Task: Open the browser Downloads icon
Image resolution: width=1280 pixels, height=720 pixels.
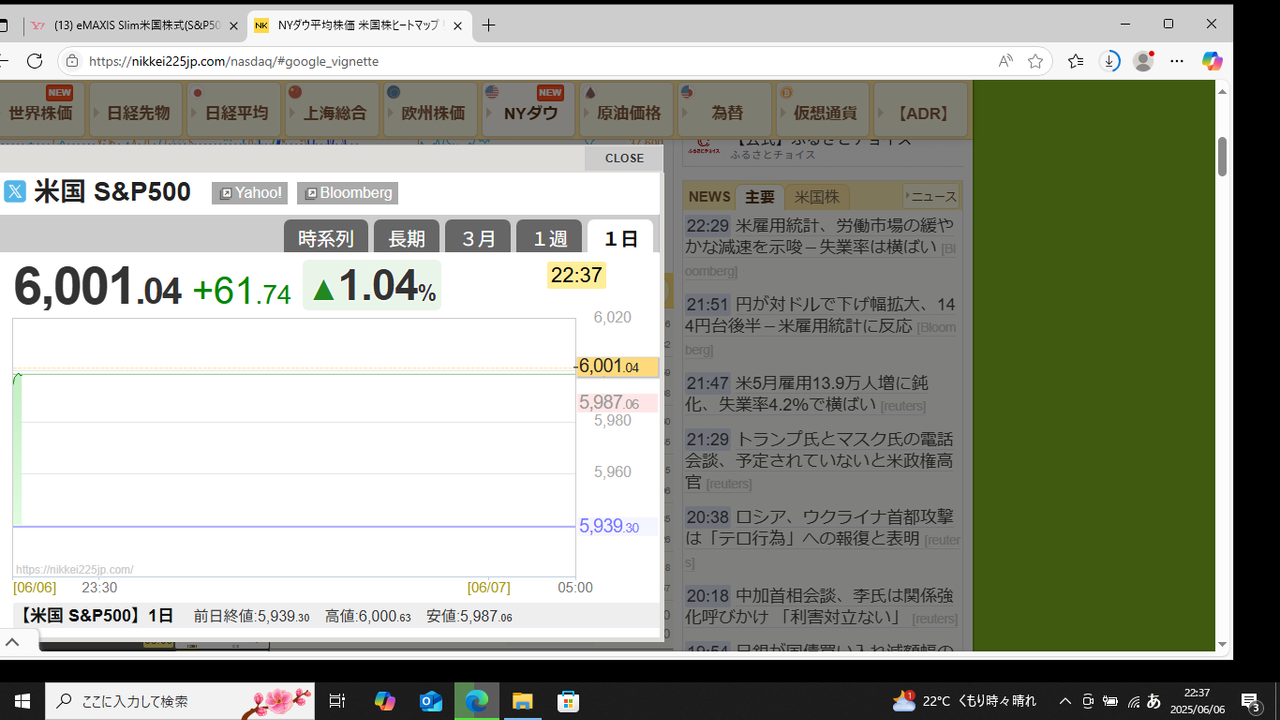Action: 1109,61
